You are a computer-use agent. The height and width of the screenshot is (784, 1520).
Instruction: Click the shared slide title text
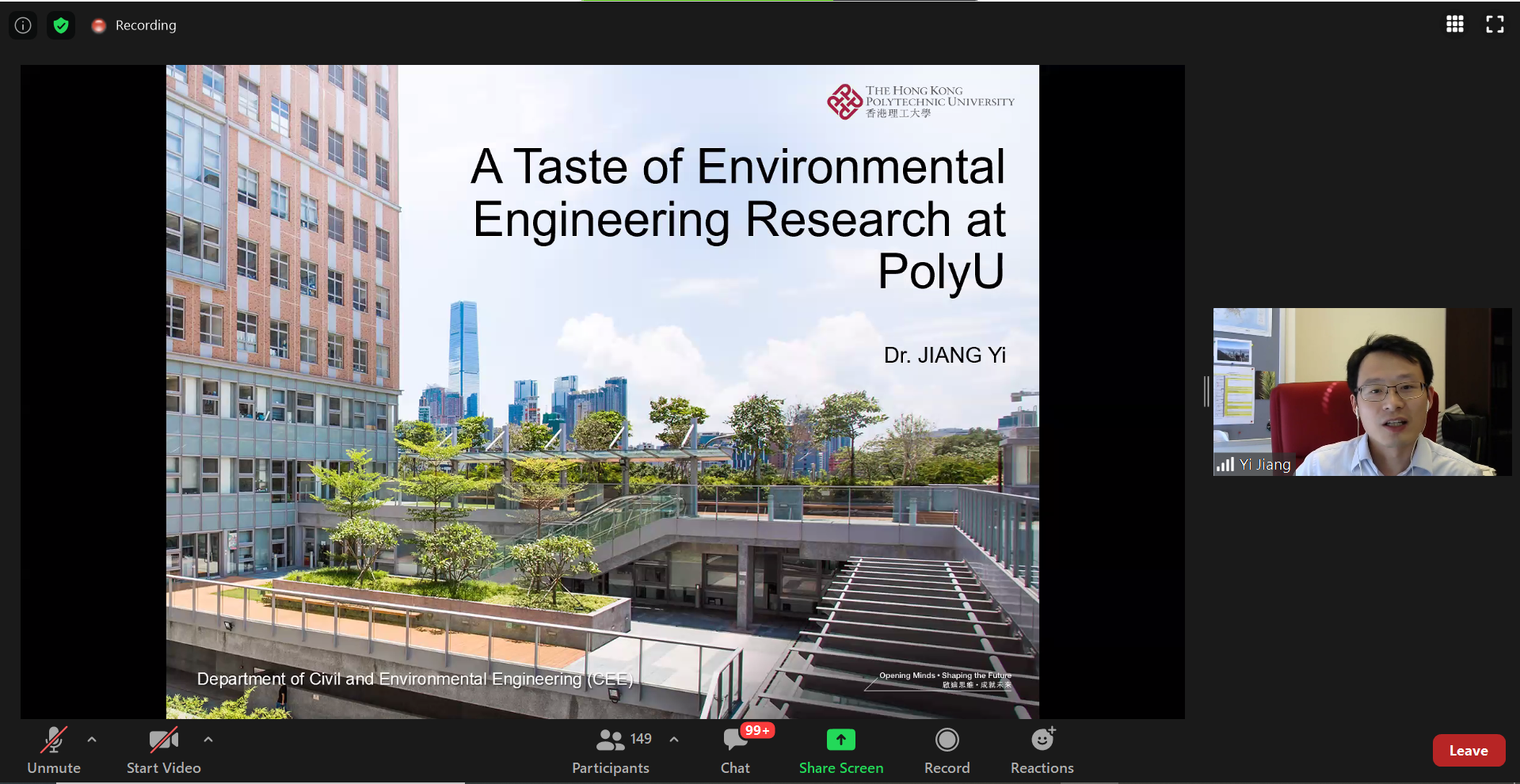pyautogui.click(x=738, y=219)
